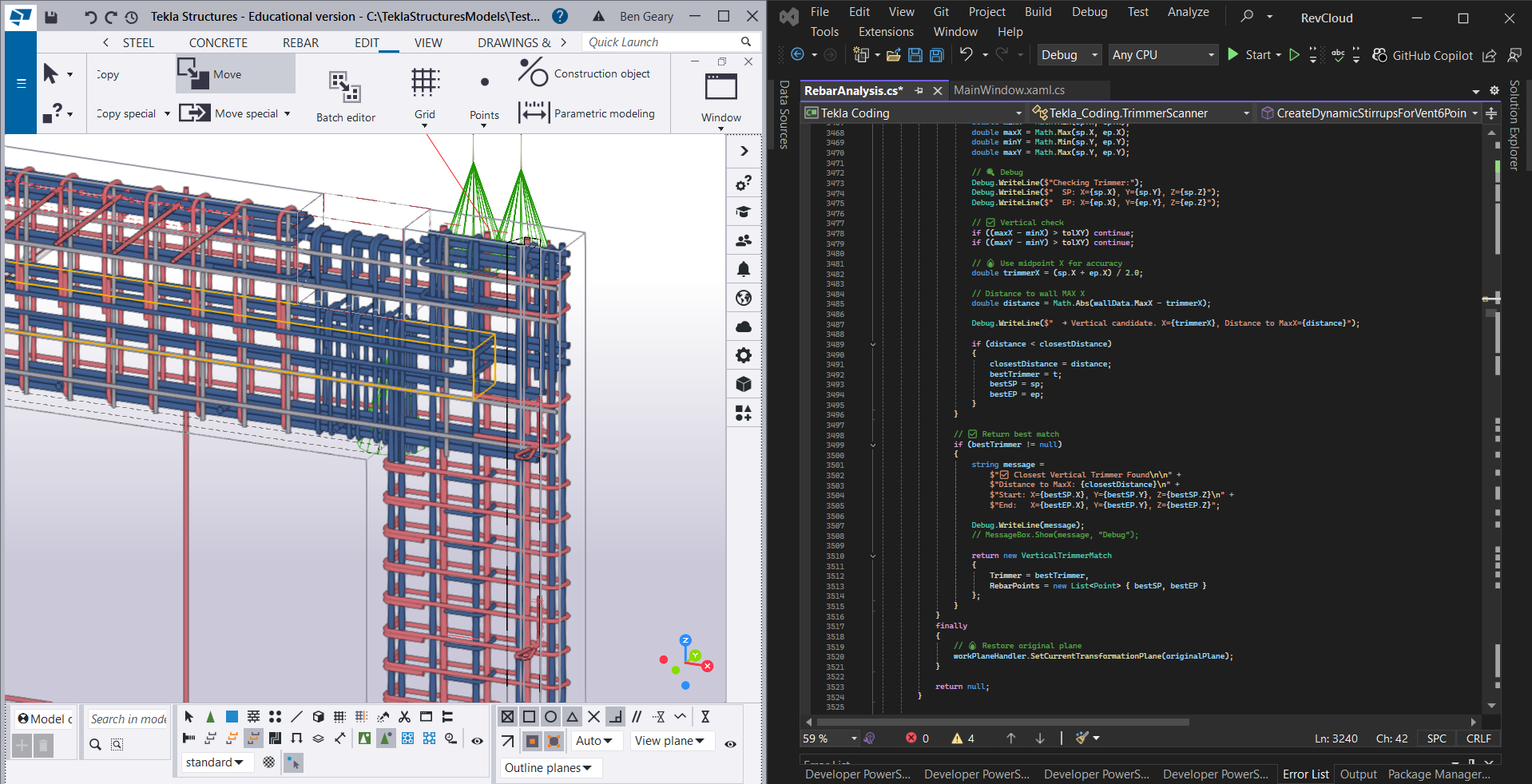Click the Search in model input field
Viewport: 1532px width, 784px height.
tap(128, 719)
